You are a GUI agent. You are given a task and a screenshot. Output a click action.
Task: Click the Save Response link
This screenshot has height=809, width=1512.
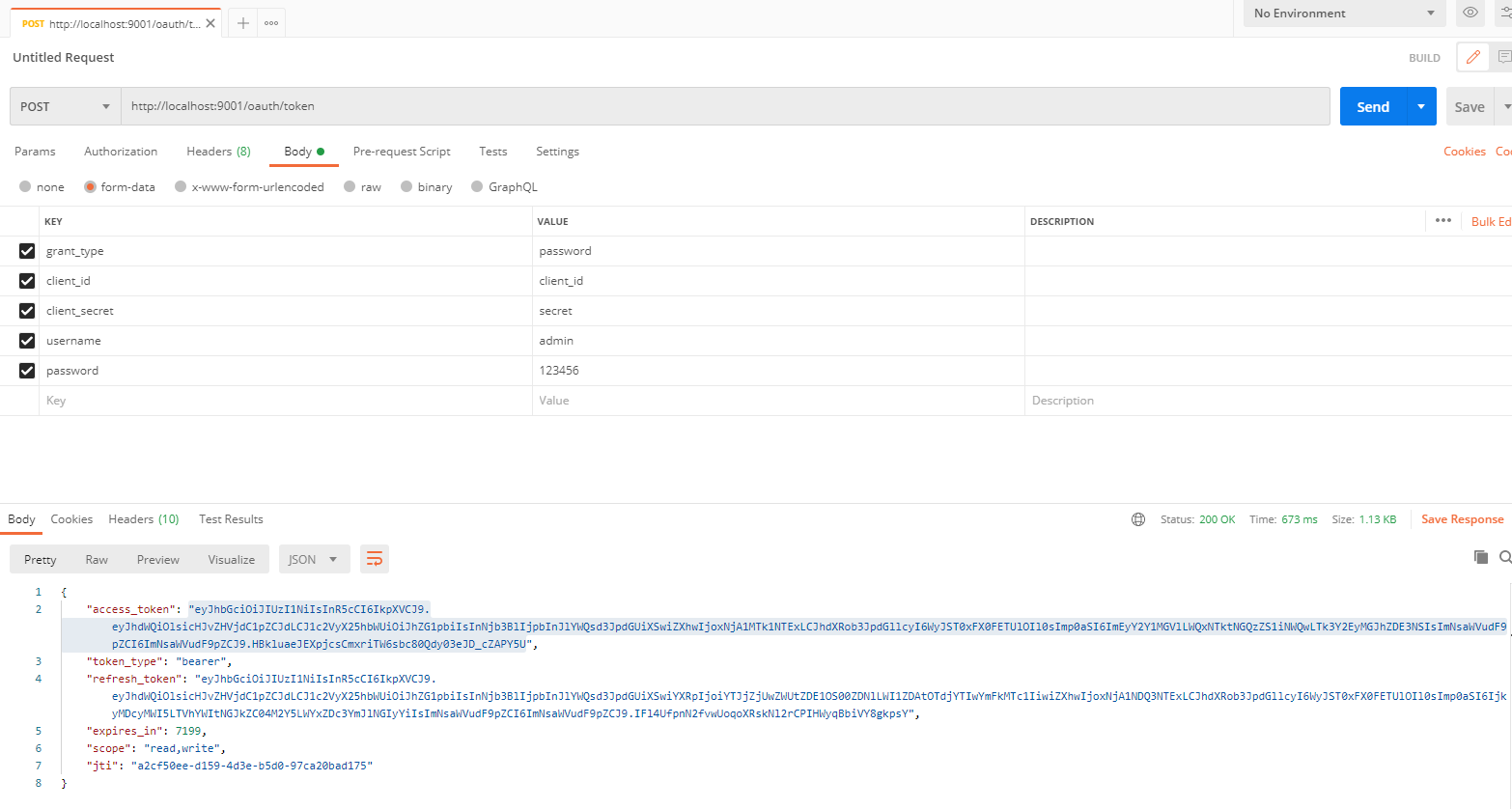[x=1462, y=519]
